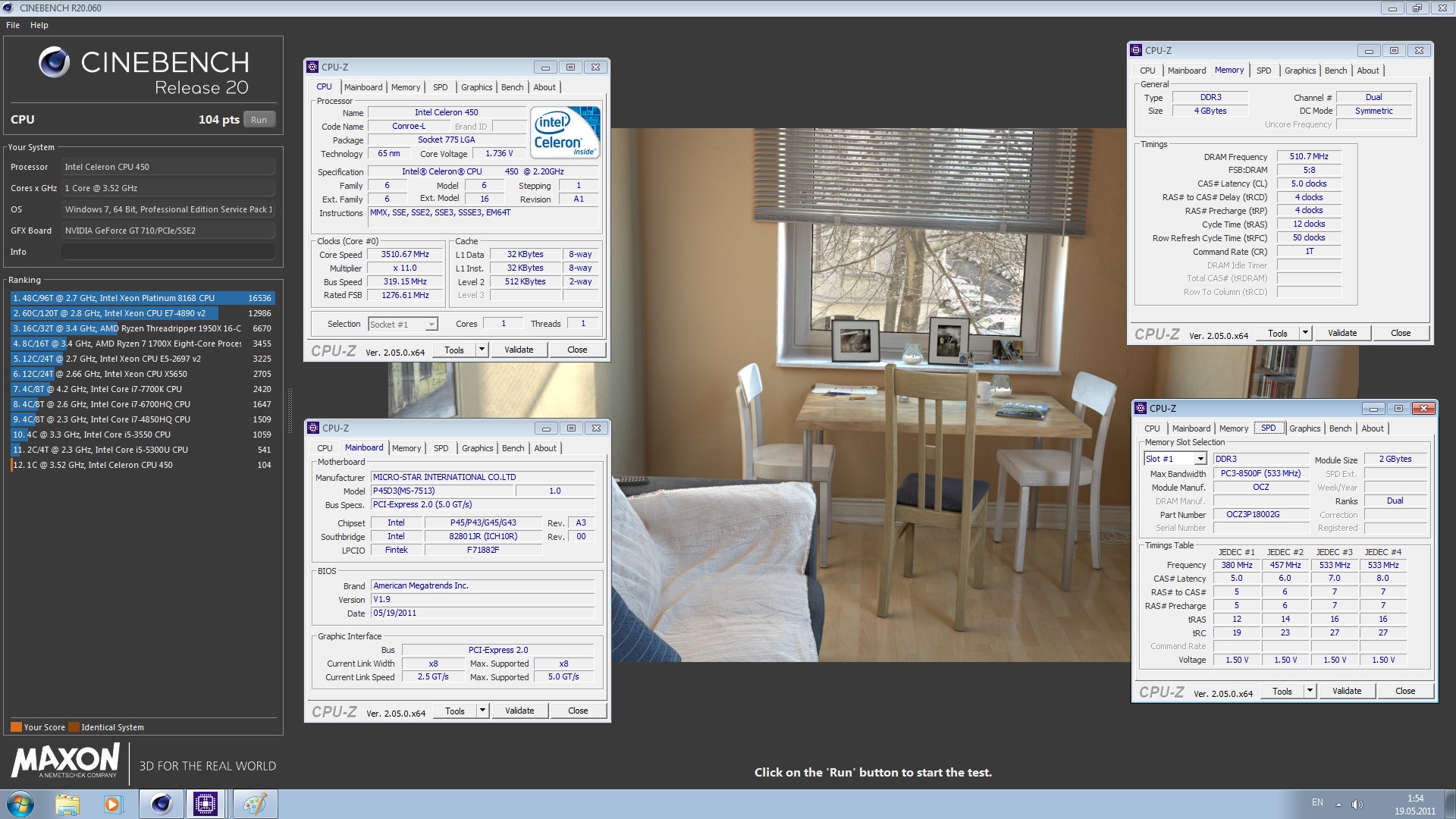Select Graphics tab in Memory window
The height and width of the screenshot is (819, 1456).
pos(1300,71)
